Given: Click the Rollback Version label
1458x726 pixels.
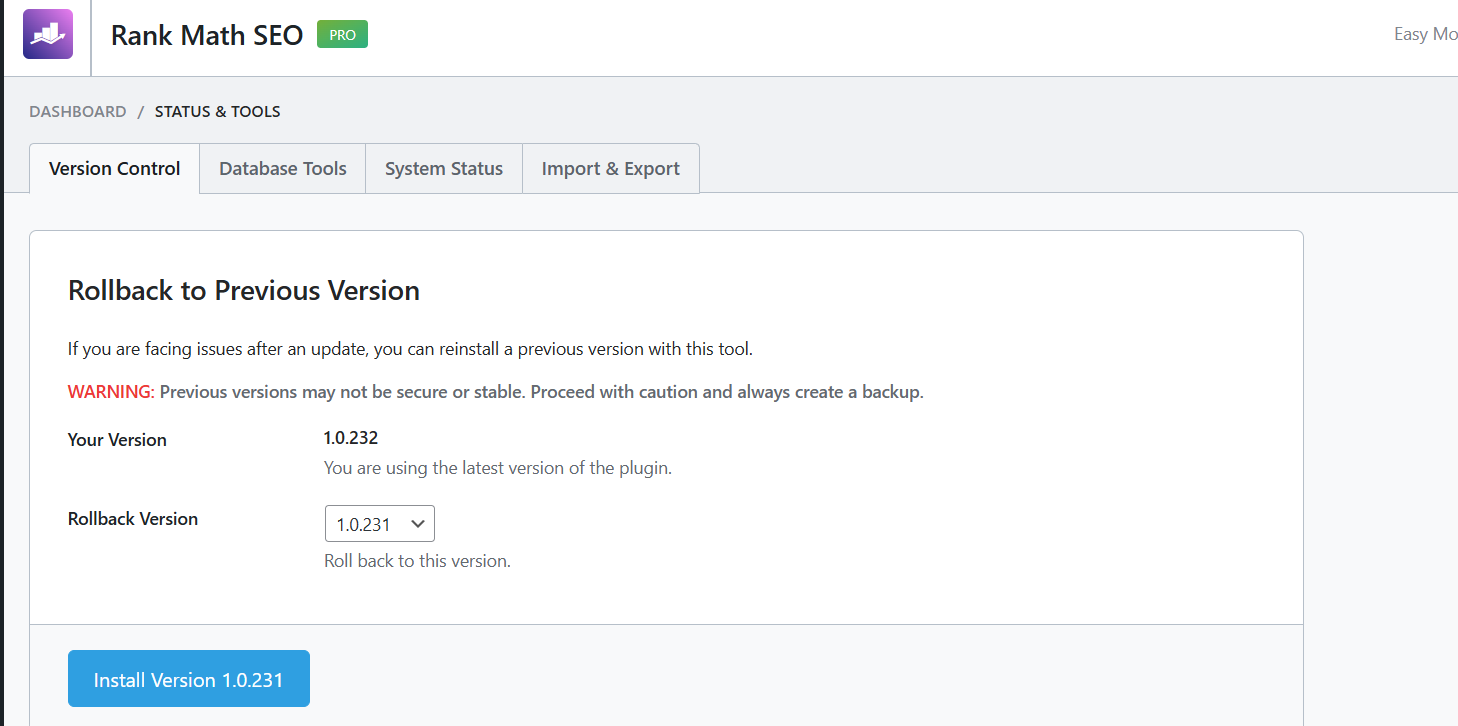Looking at the screenshot, I should [133, 519].
